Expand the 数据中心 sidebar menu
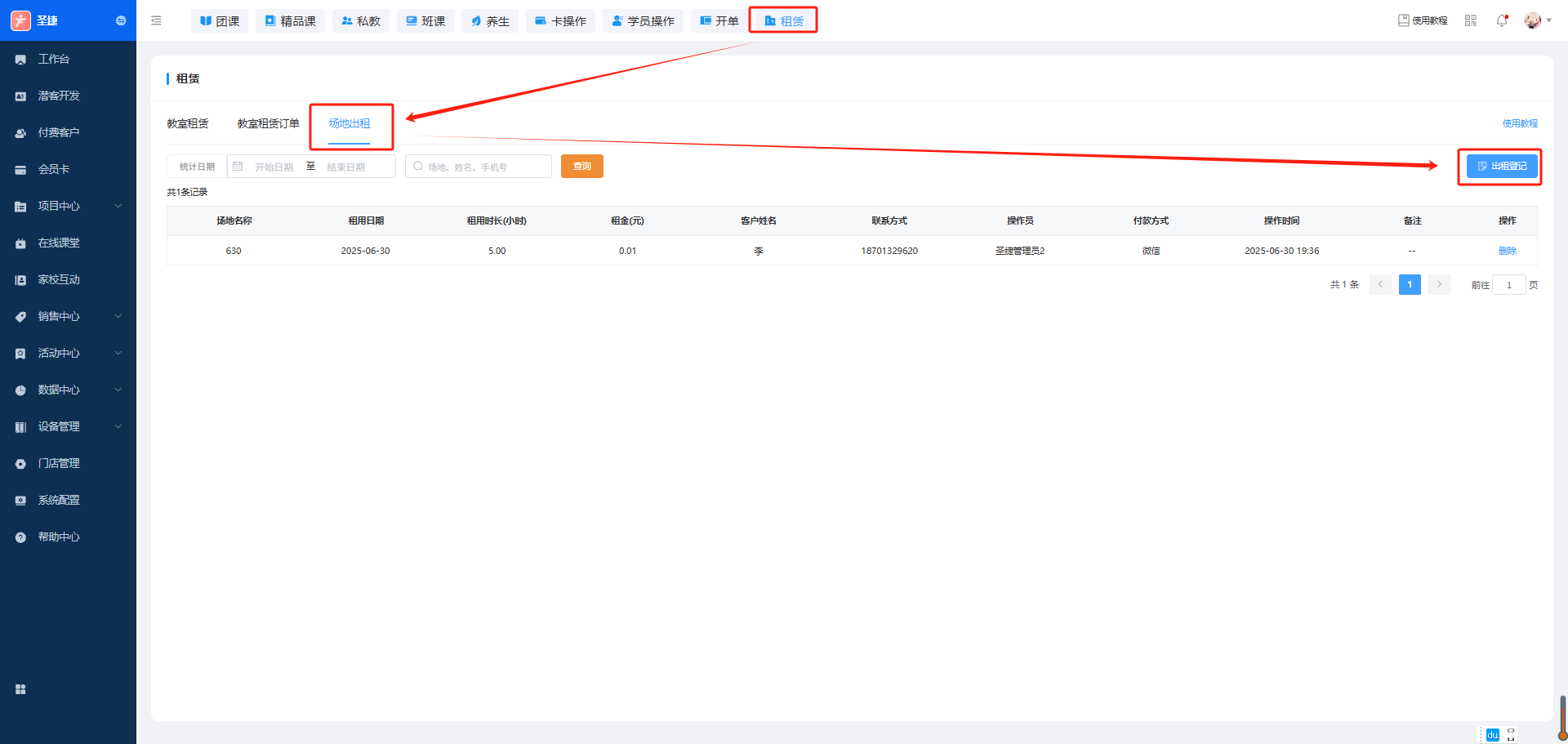Image resolution: width=1568 pixels, height=744 pixels. 68,390
